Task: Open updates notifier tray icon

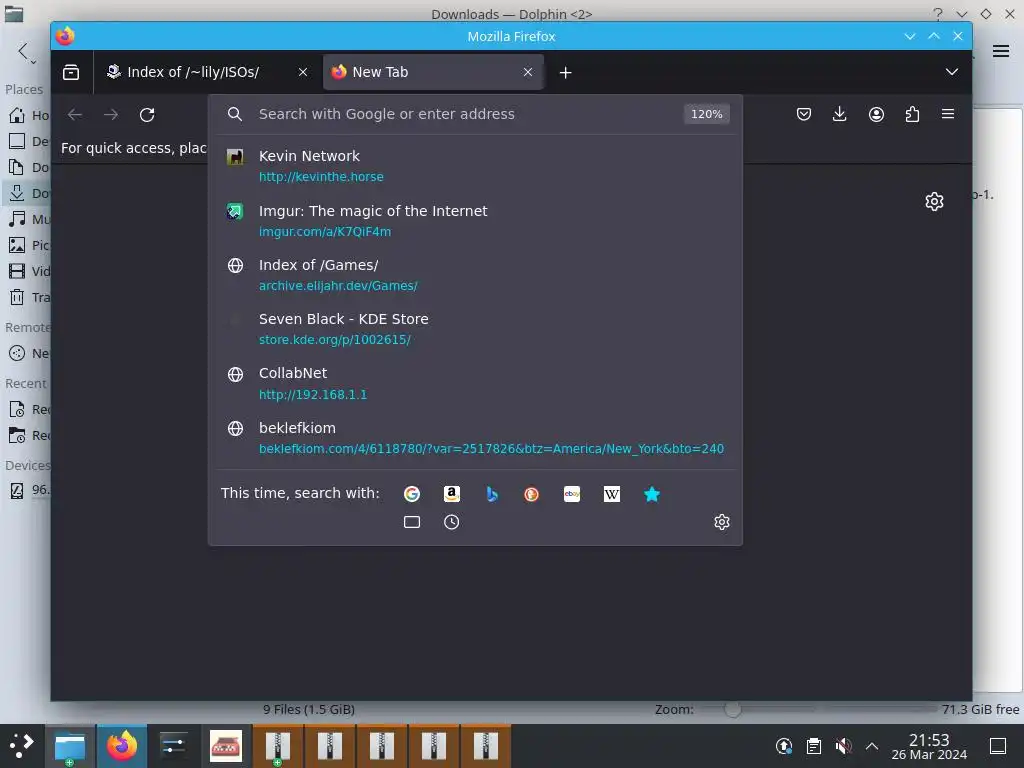Action: (x=784, y=746)
